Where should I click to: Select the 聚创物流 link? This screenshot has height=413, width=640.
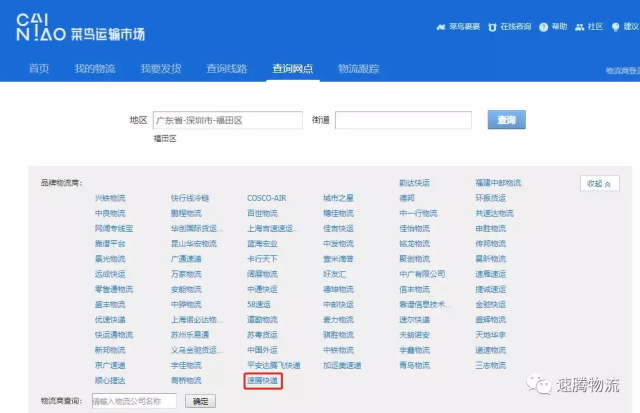[x=414, y=259]
